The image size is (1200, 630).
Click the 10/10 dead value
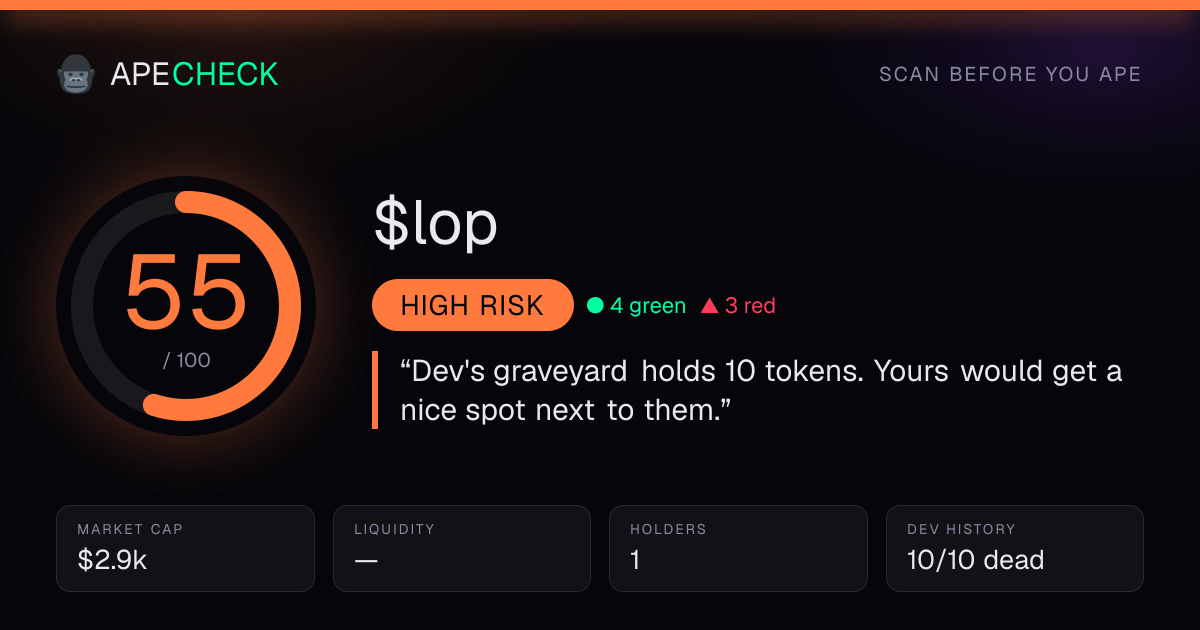976,560
